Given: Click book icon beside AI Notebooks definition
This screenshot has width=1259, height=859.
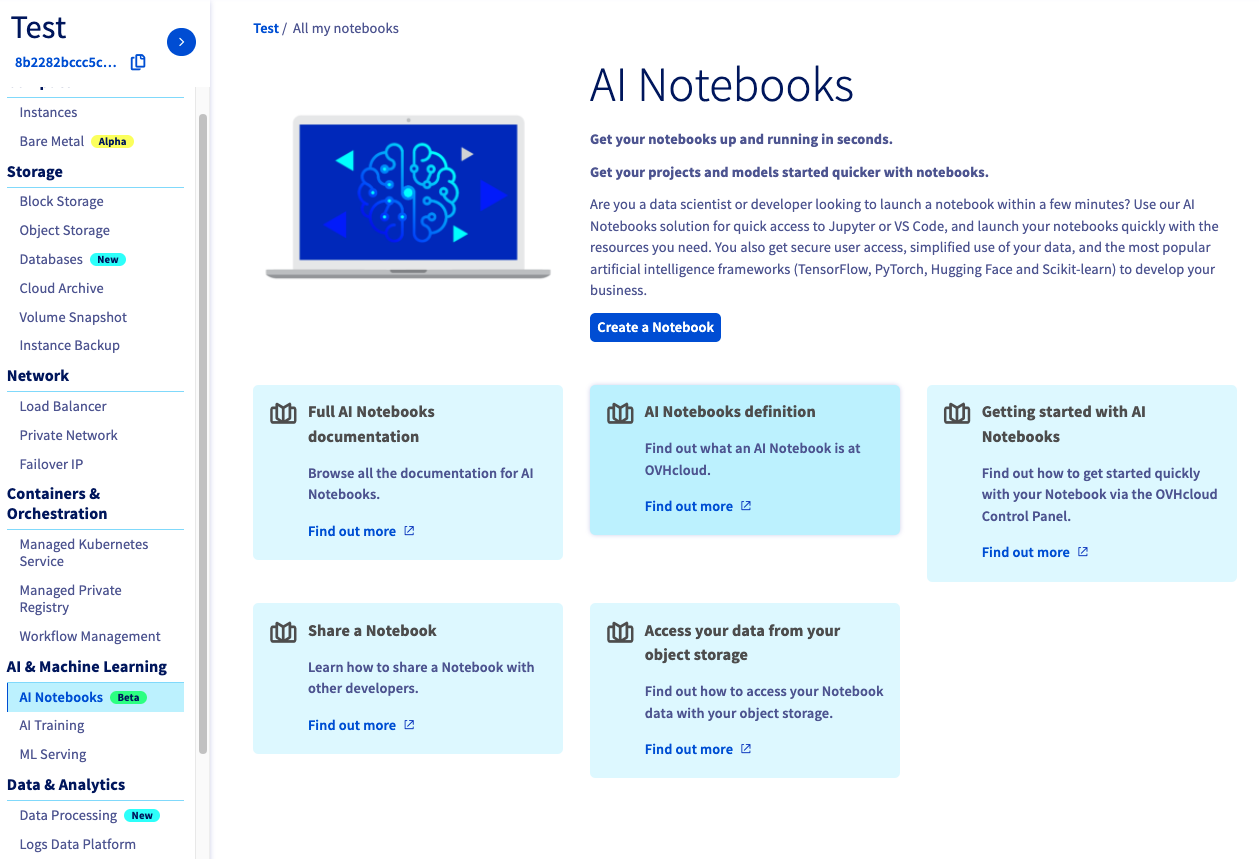Looking at the screenshot, I should coord(620,413).
